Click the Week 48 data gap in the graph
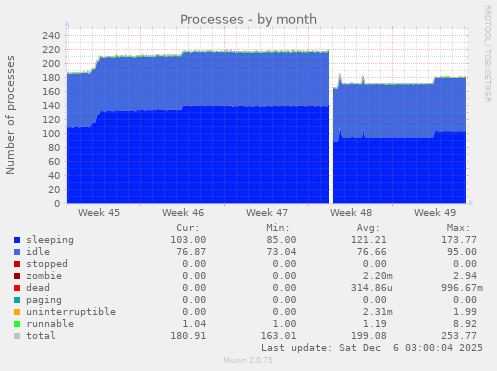 click(x=331, y=127)
